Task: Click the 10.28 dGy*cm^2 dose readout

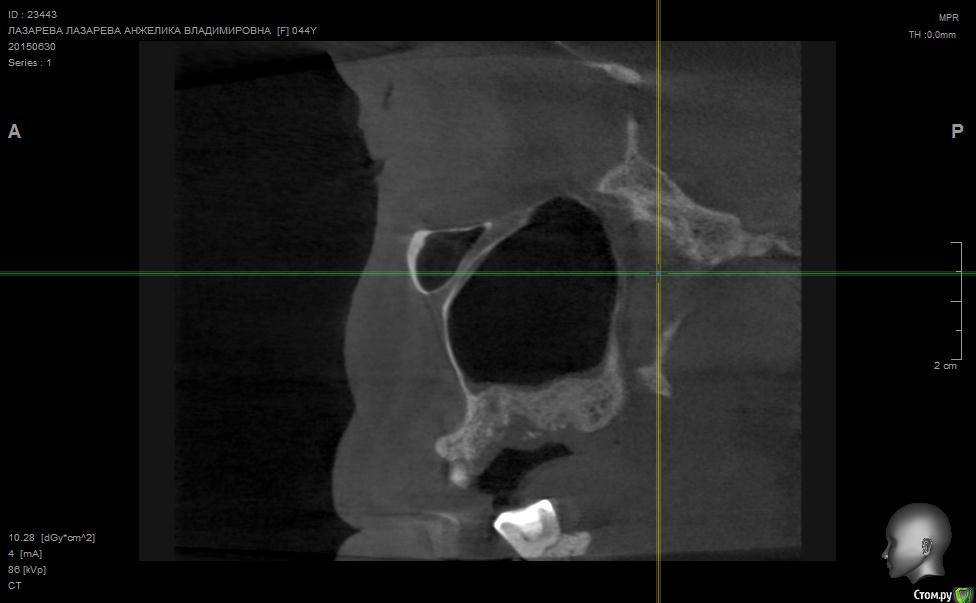Action: (x=52, y=538)
